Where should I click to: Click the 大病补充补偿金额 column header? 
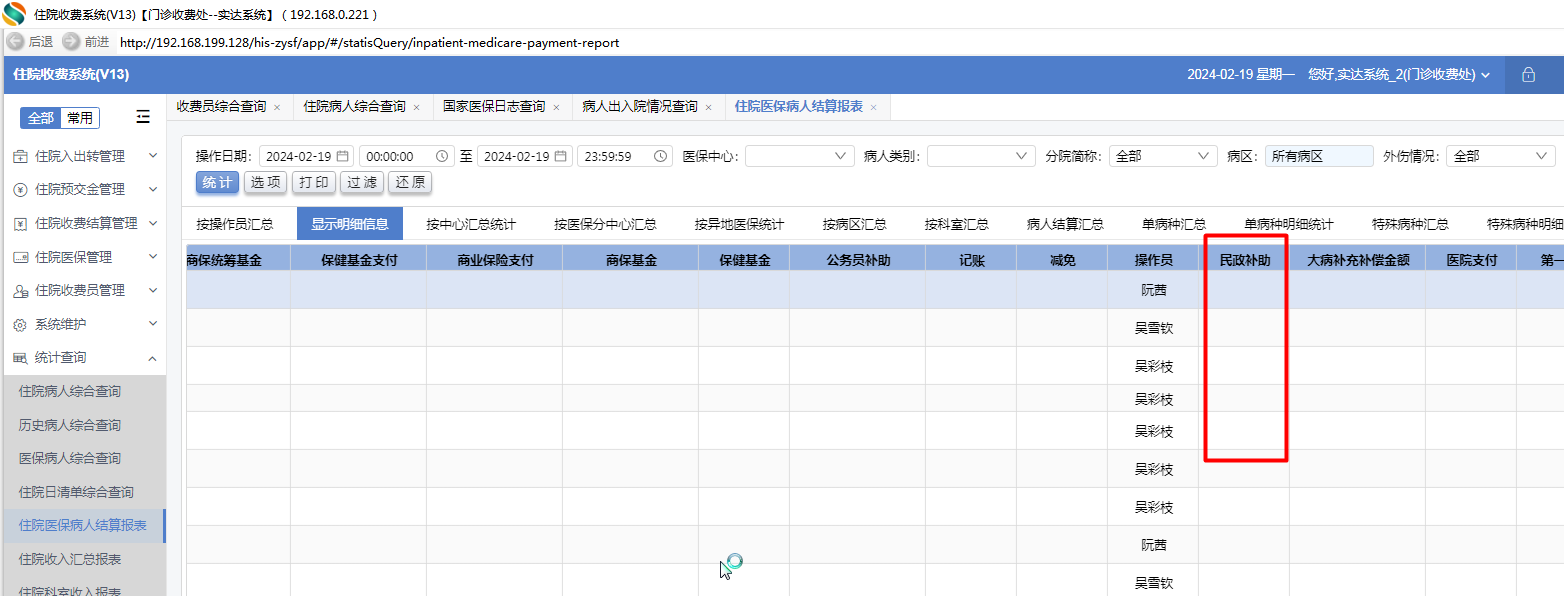(1358, 260)
